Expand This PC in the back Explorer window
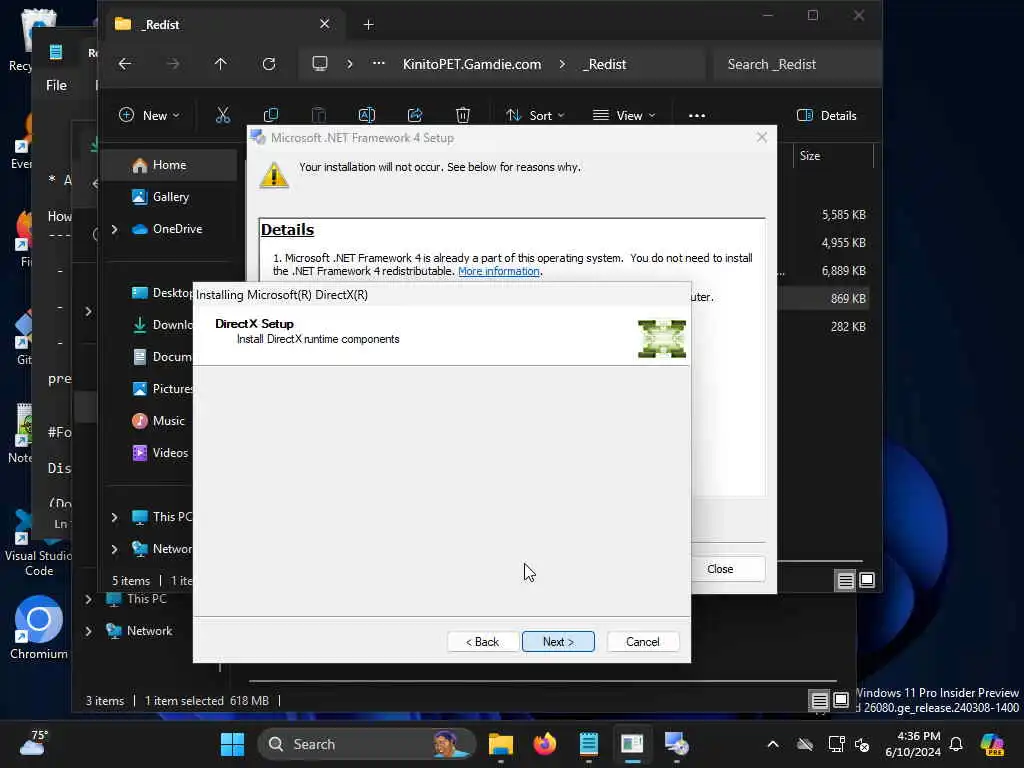Viewport: 1024px width, 768px height. (88, 599)
